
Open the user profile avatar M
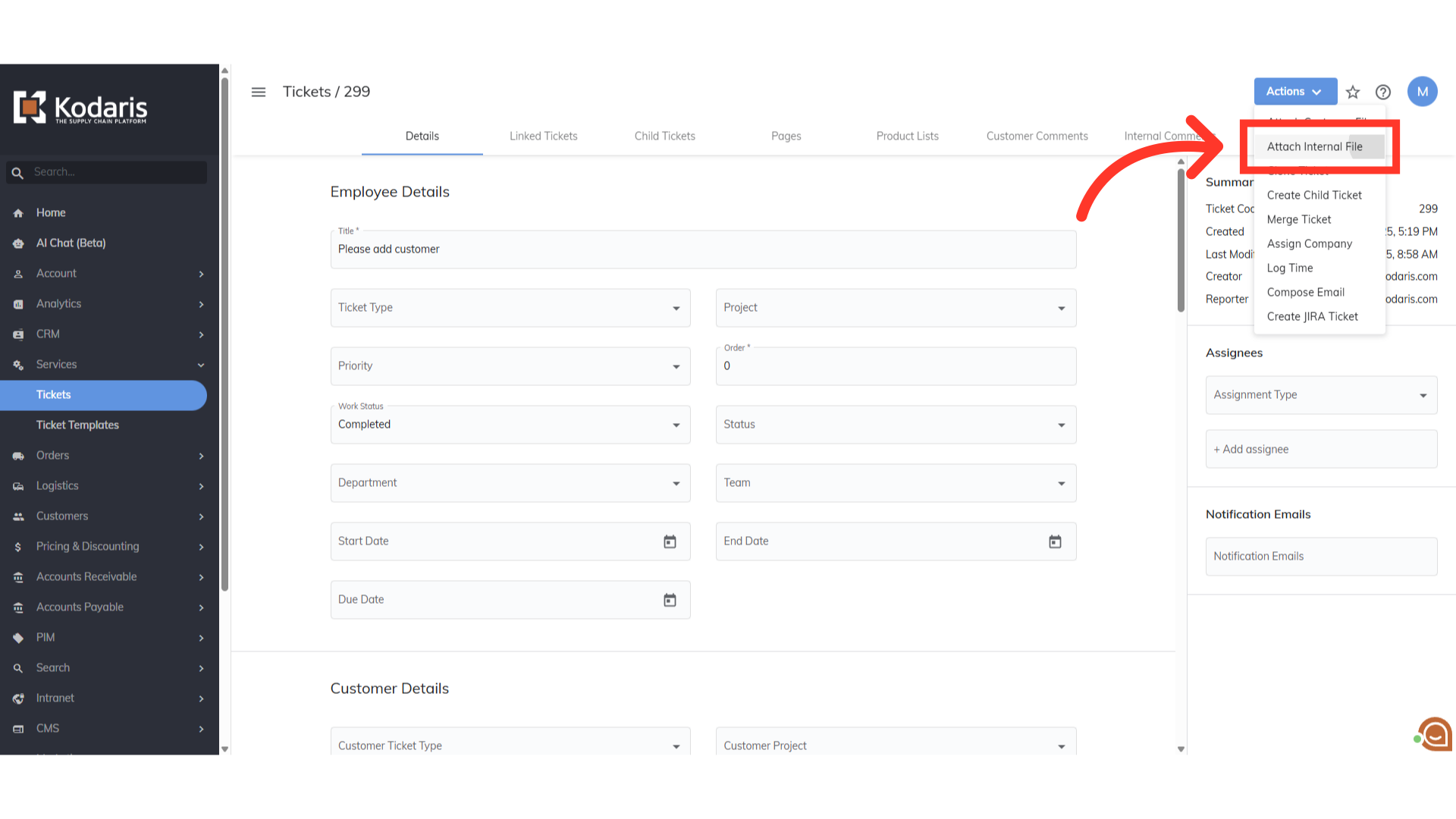(1422, 92)
